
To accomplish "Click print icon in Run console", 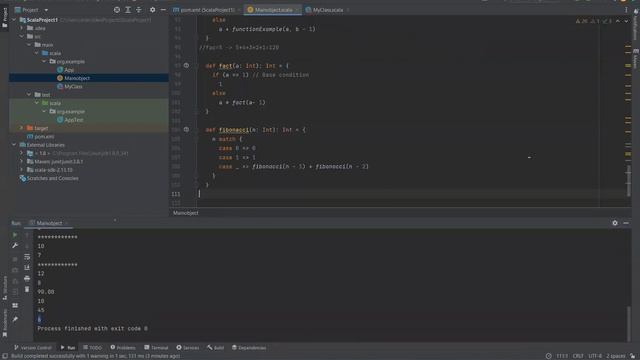I will pos(27,278).
